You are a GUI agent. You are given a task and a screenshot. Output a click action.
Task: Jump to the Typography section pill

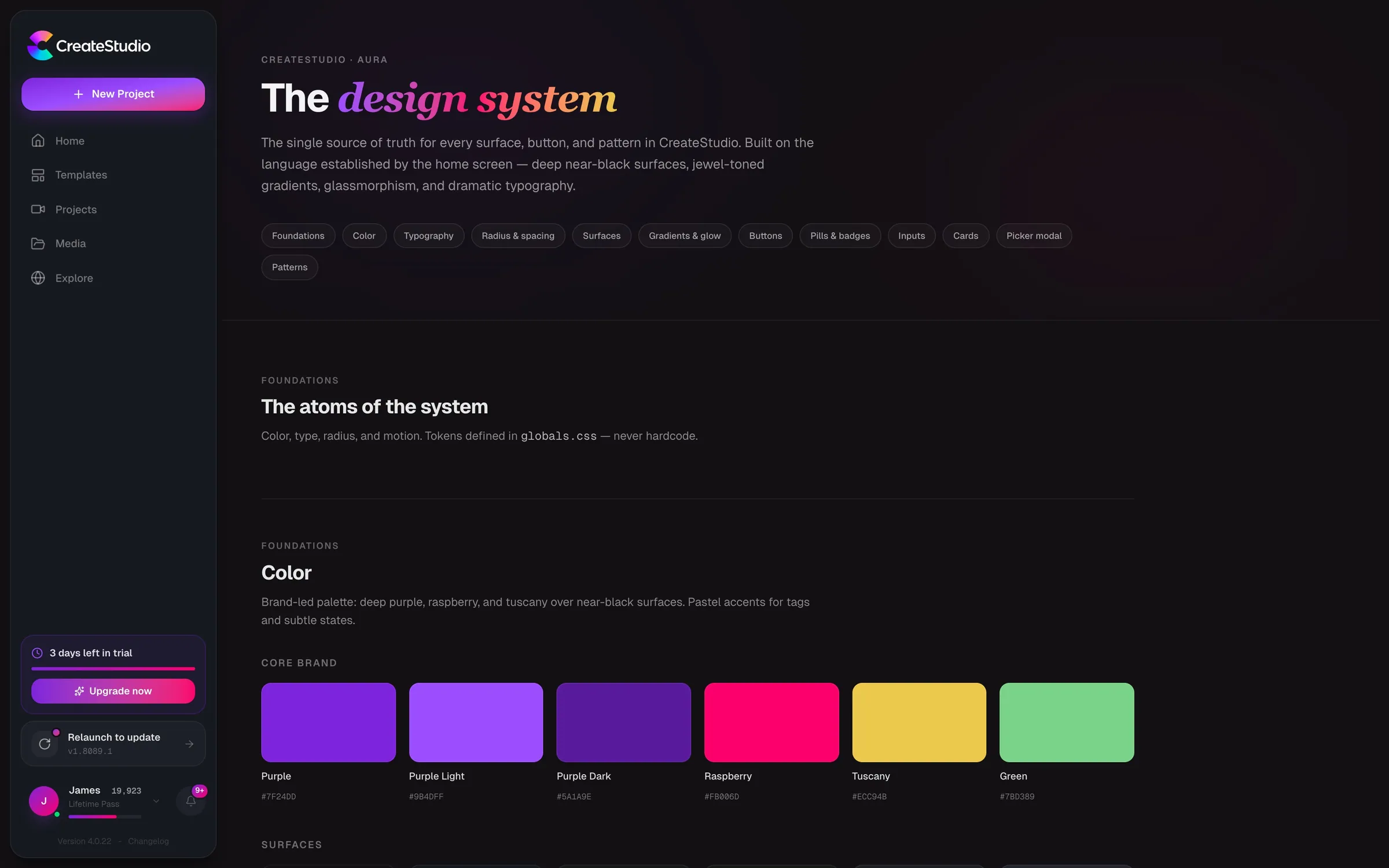point(428,236)
